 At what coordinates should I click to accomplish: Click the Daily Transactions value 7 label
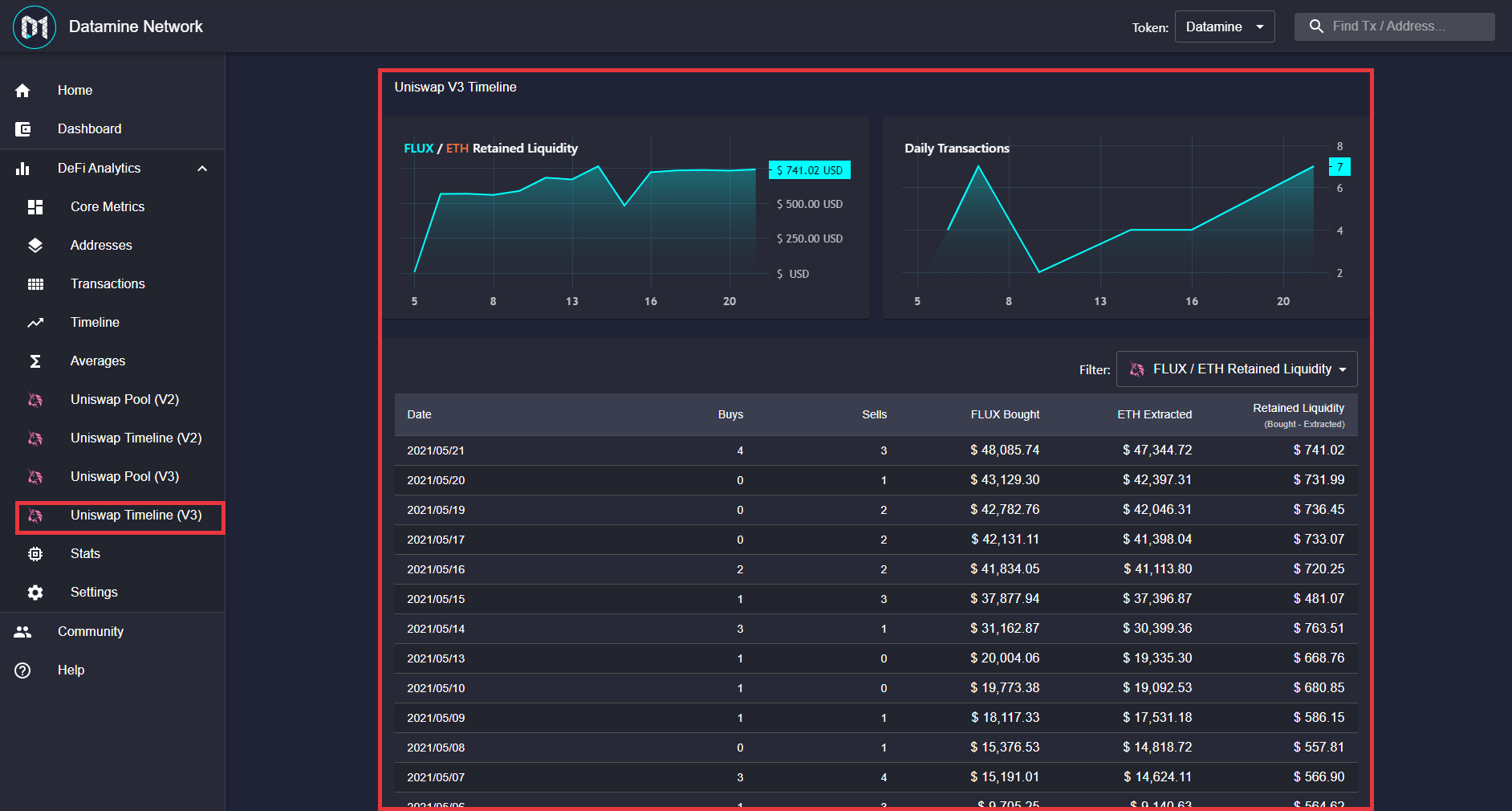[1339, 167]
